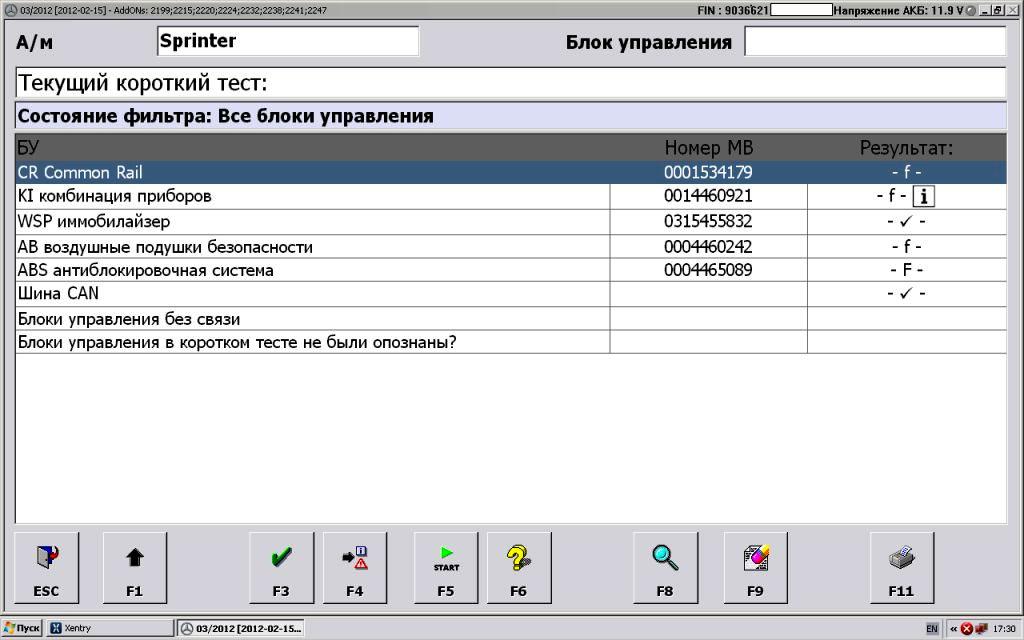This screenshot has width=1024, height=640.
Task: Click the EN language indicator in the tray
Action: coord(932,629)
